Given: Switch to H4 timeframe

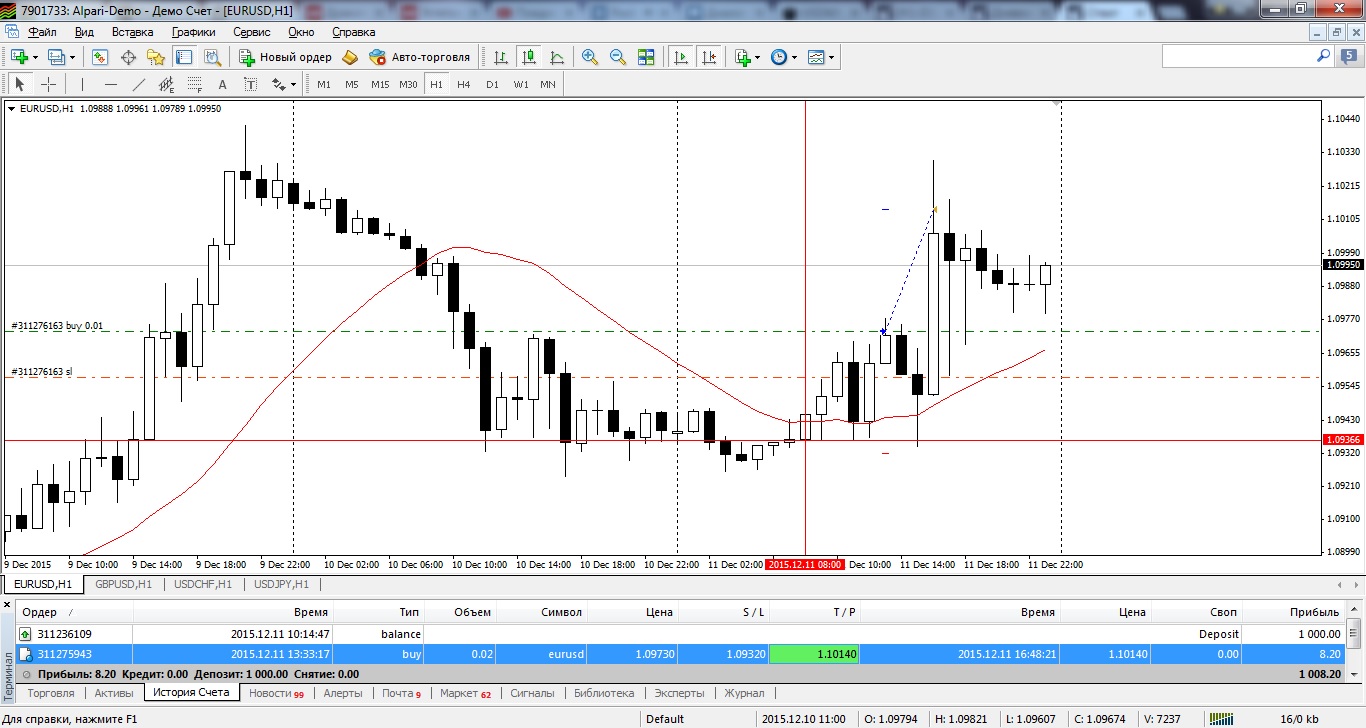Looking at the screenshot, I should pyautogui.click(x=463, y=84).
